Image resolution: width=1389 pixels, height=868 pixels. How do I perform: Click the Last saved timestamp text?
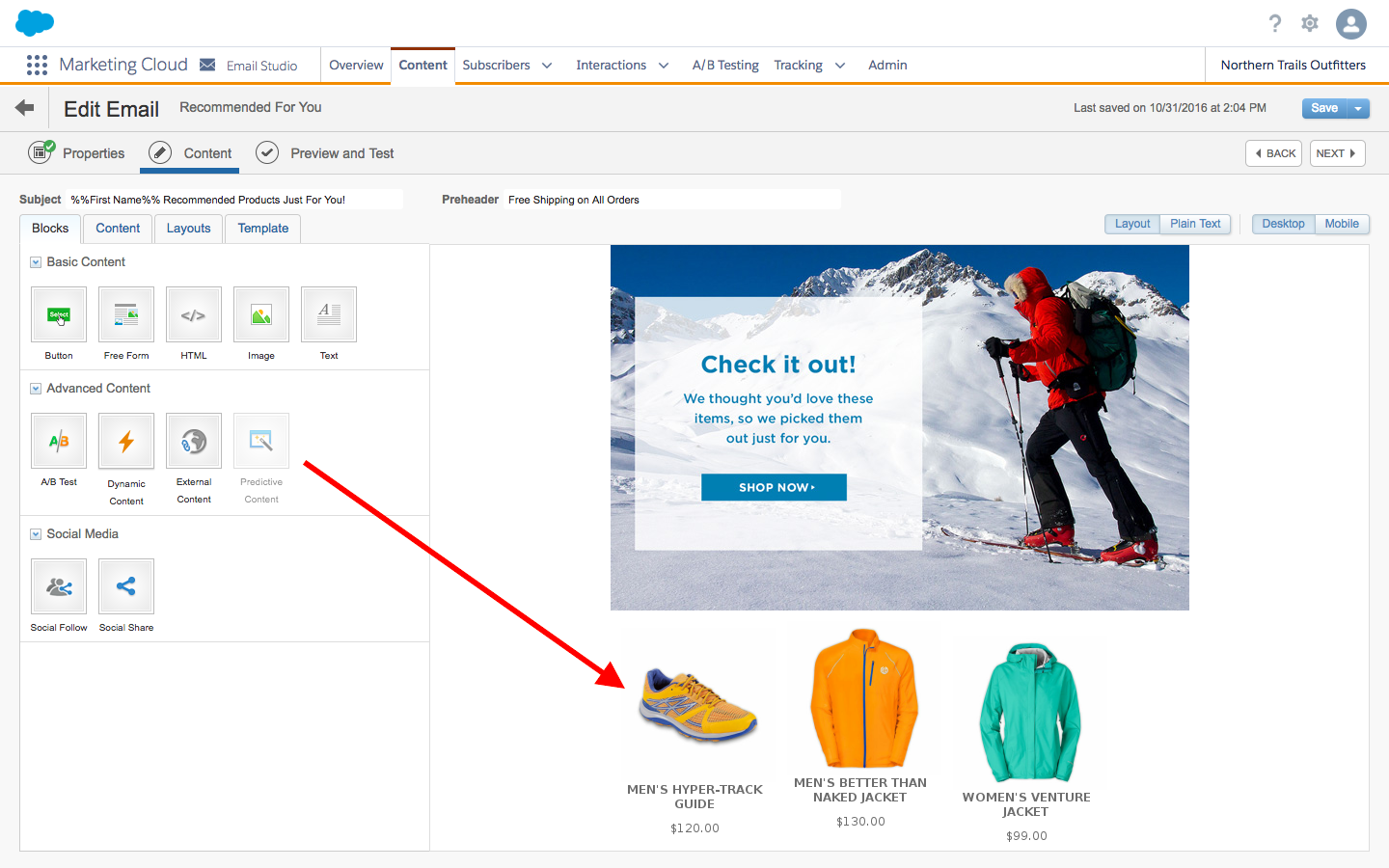coord(1170,108)
